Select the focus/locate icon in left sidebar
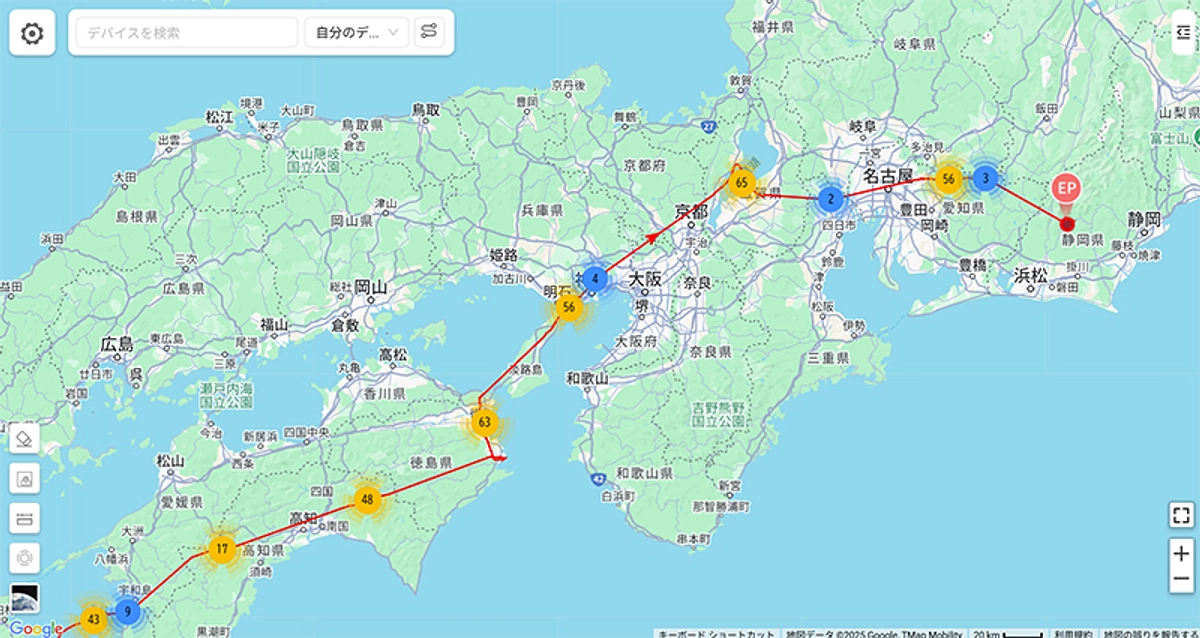The width and height of the screenshot is (1200, 638). pyautogui.click(x=24, y=557)
